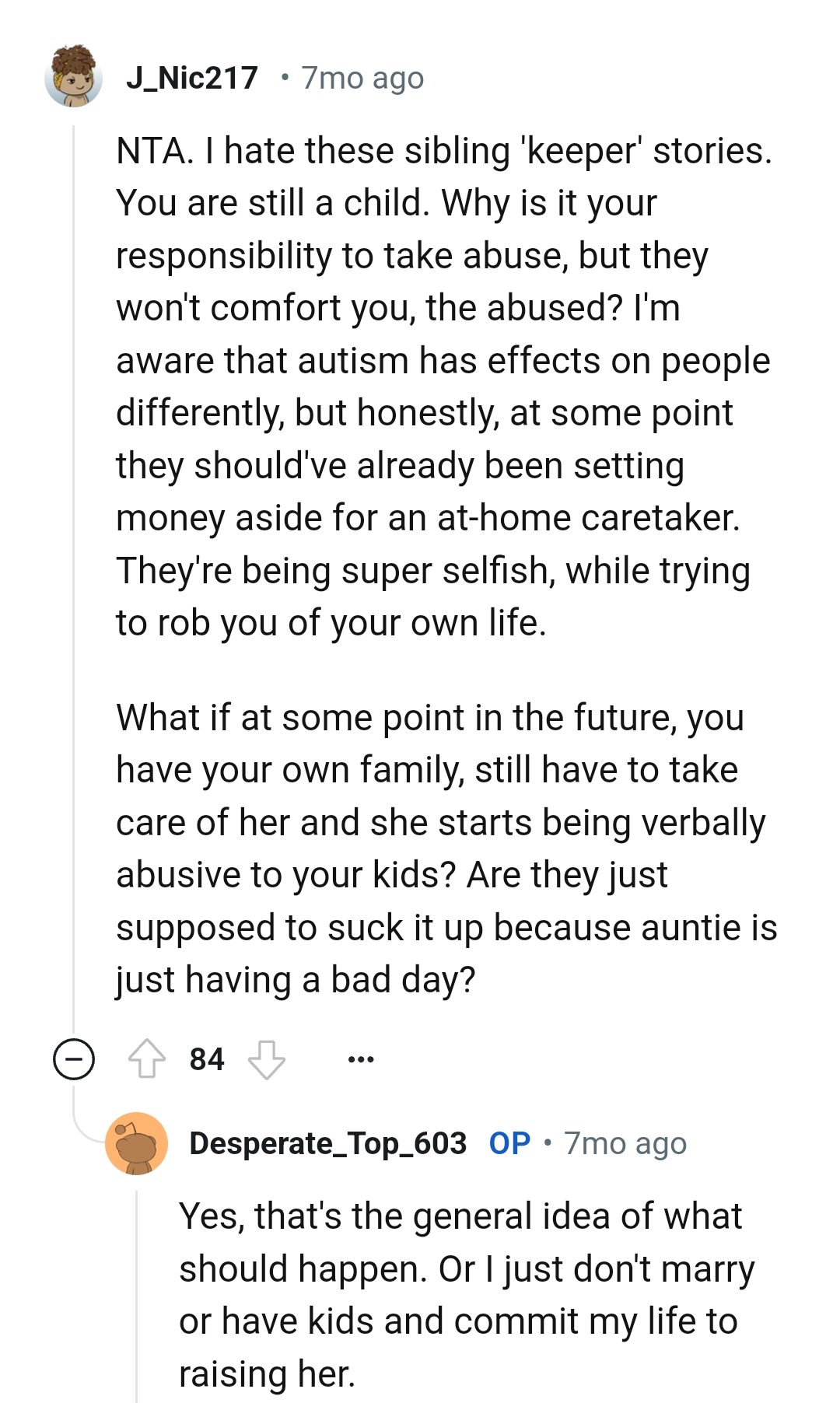Screen dimensions: 840x1403
Task: Click the blue OP badge
Action: 509,1143
